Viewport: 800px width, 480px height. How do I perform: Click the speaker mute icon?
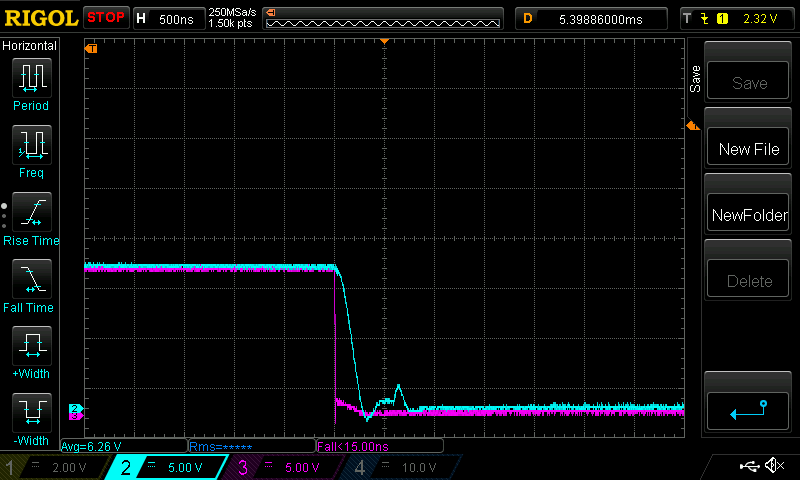point(773,466)
